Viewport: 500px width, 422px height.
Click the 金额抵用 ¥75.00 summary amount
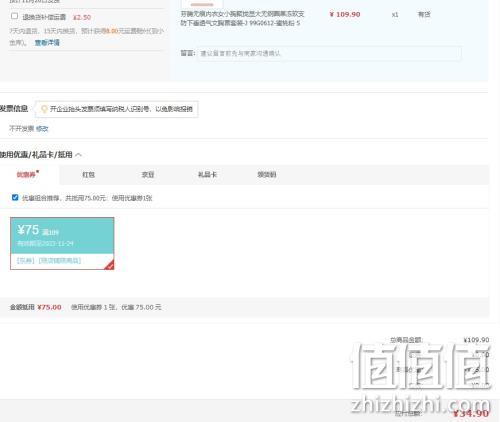point(49,307)
